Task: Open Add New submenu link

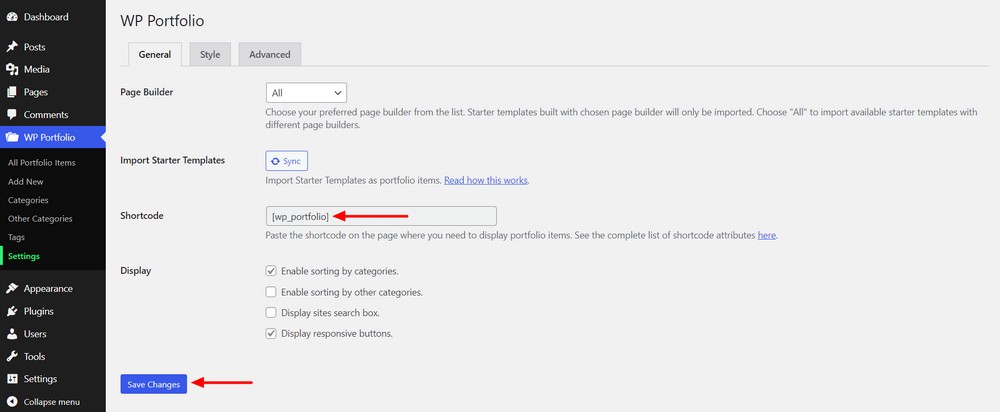Action: (x=26, y=182)
